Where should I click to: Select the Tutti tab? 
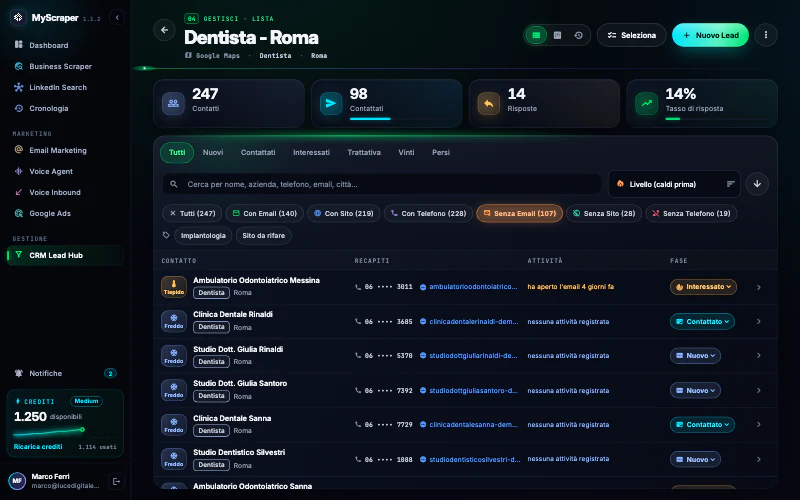point(177,153)
